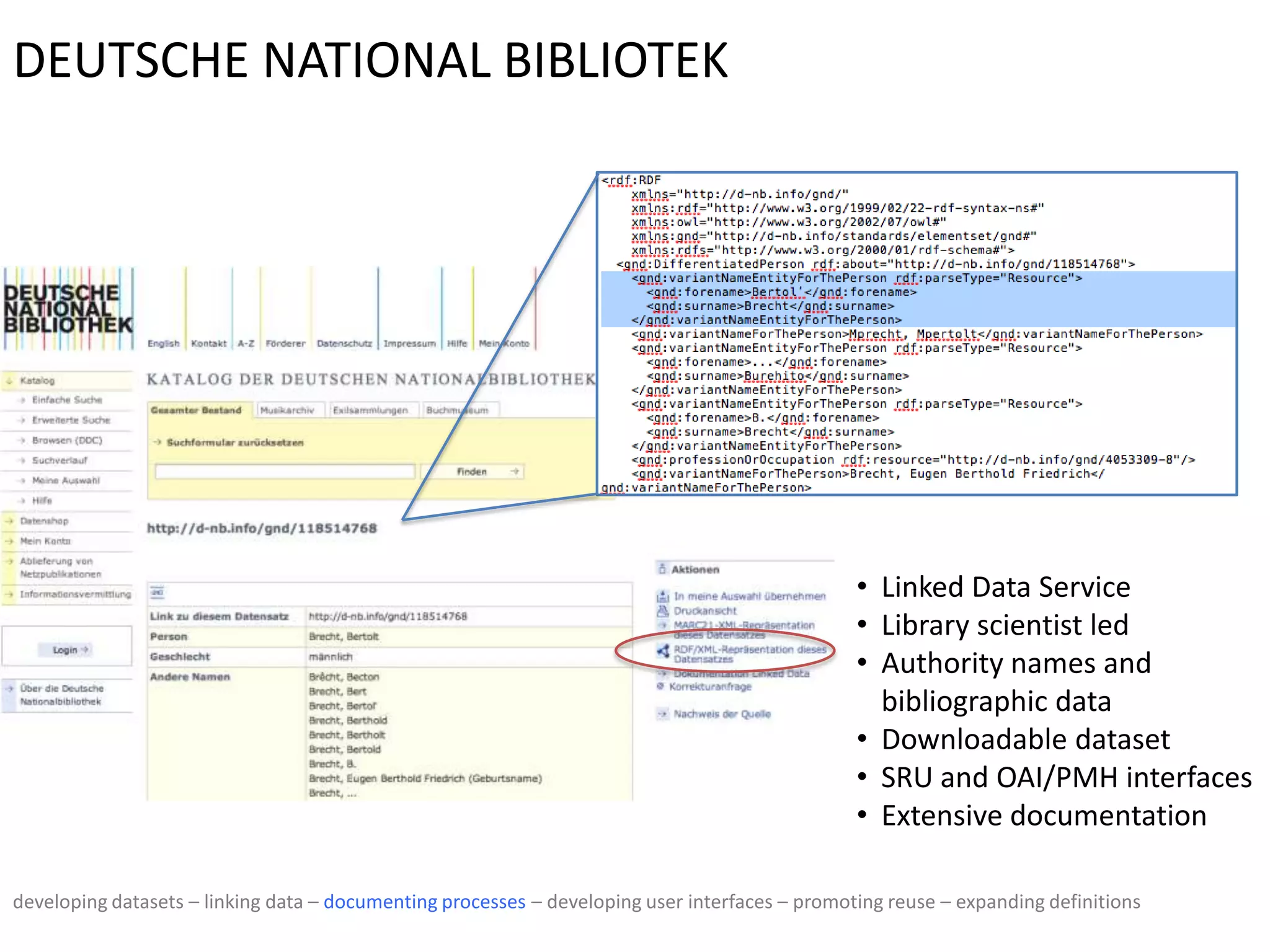This screenshot has height=952, width=1270.
Task: Click the Druckansicht printer icon
Action: (662, 611)
